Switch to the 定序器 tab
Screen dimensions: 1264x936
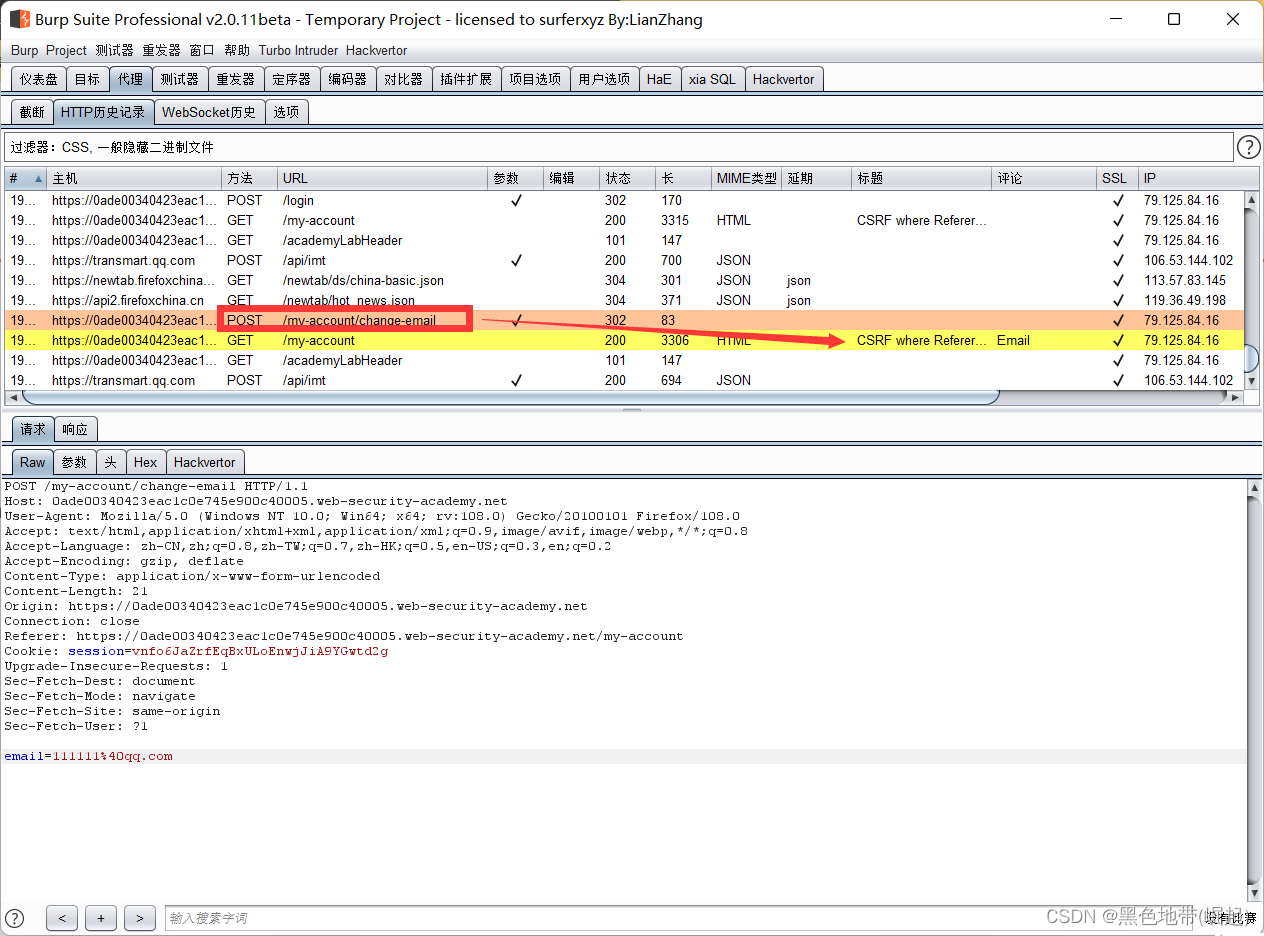(292, 79)
